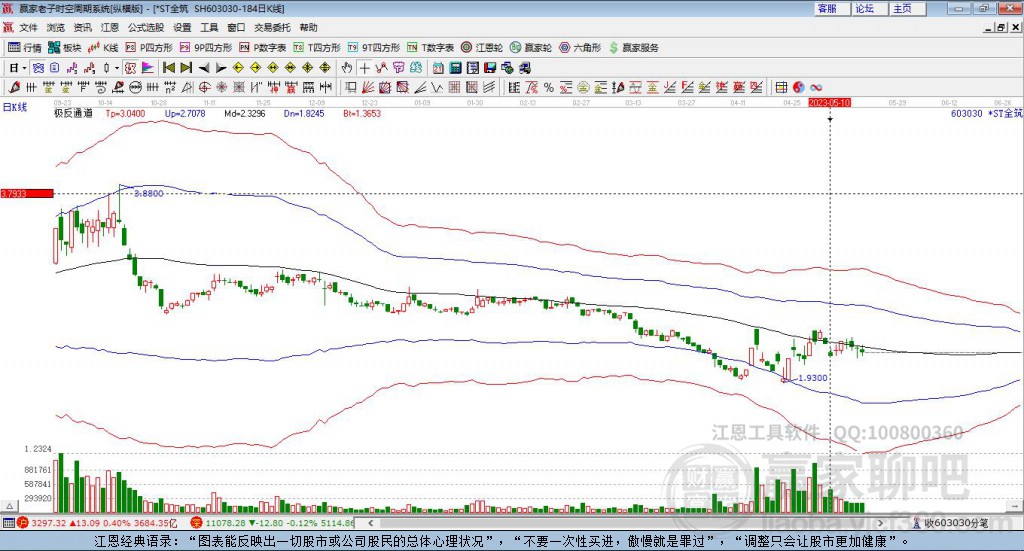
Task: Open the 浏览 menu
Action: point(56,27)
